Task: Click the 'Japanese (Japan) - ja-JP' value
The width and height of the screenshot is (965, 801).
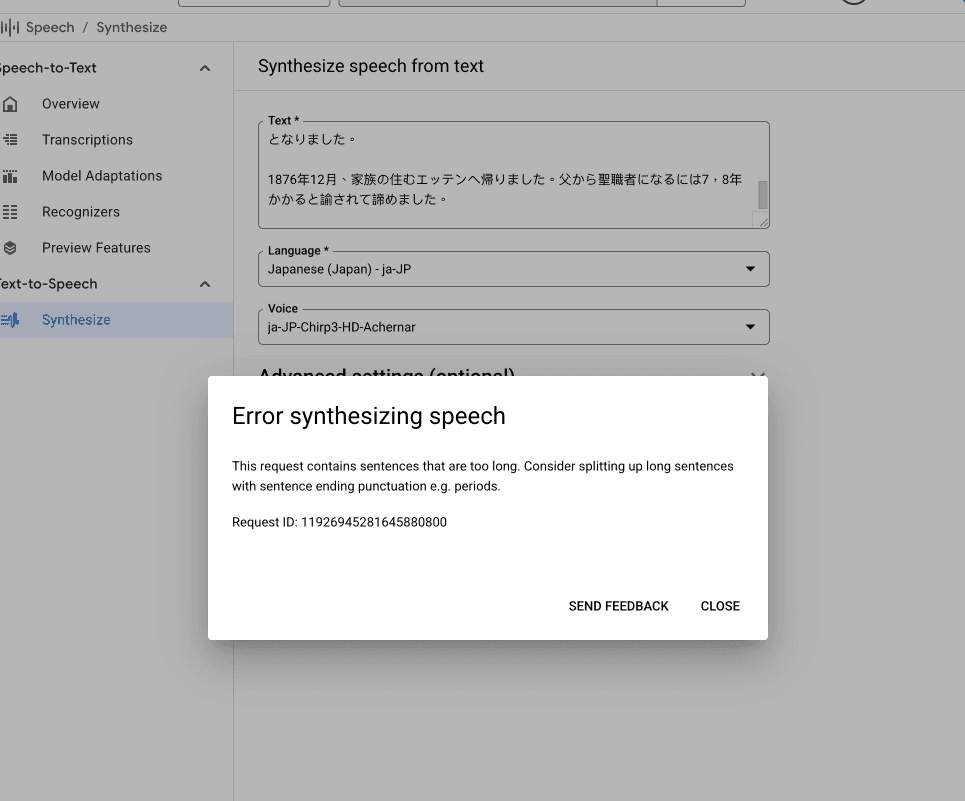Action: coord(339,269)
